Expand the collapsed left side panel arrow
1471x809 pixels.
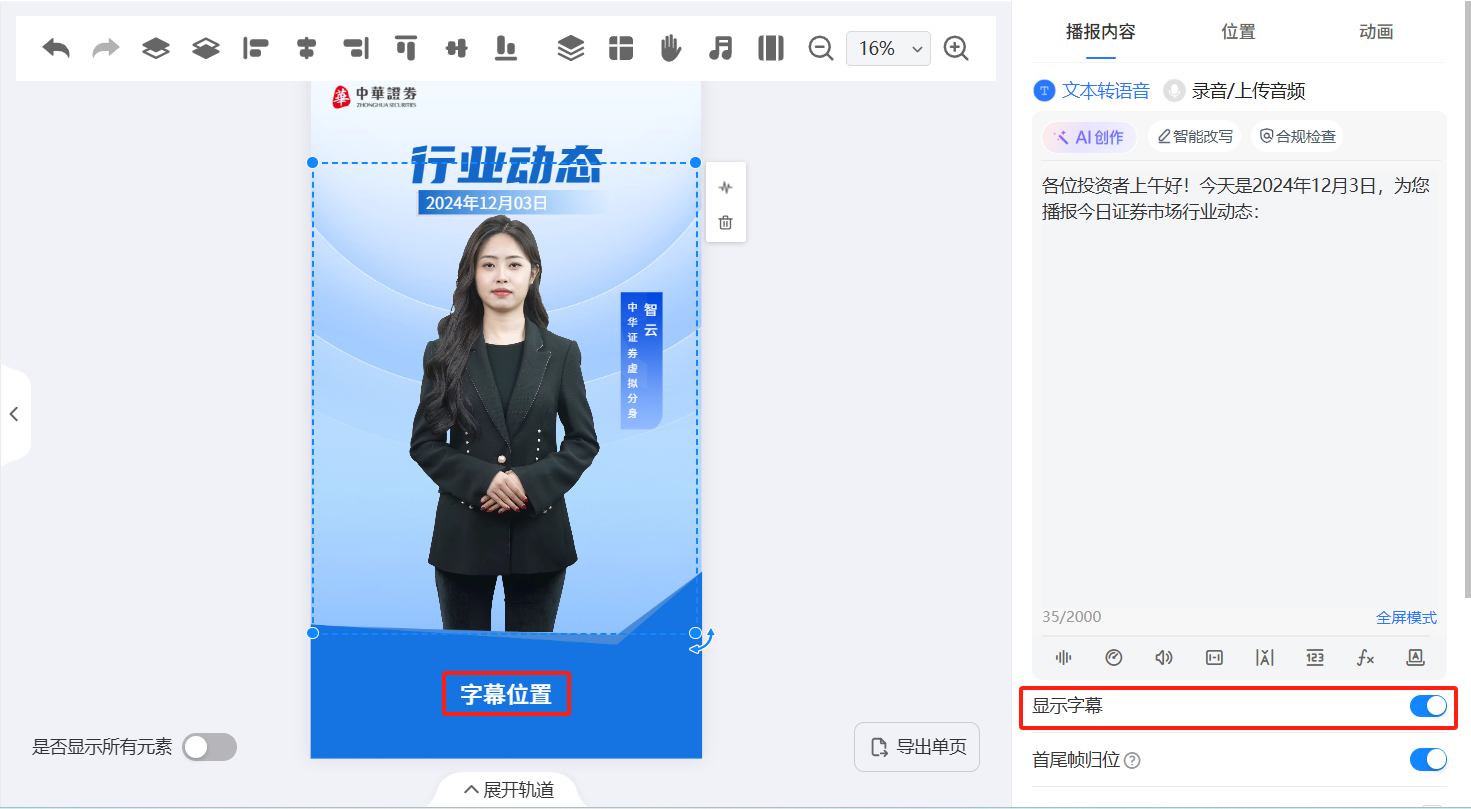coord(14,414)
